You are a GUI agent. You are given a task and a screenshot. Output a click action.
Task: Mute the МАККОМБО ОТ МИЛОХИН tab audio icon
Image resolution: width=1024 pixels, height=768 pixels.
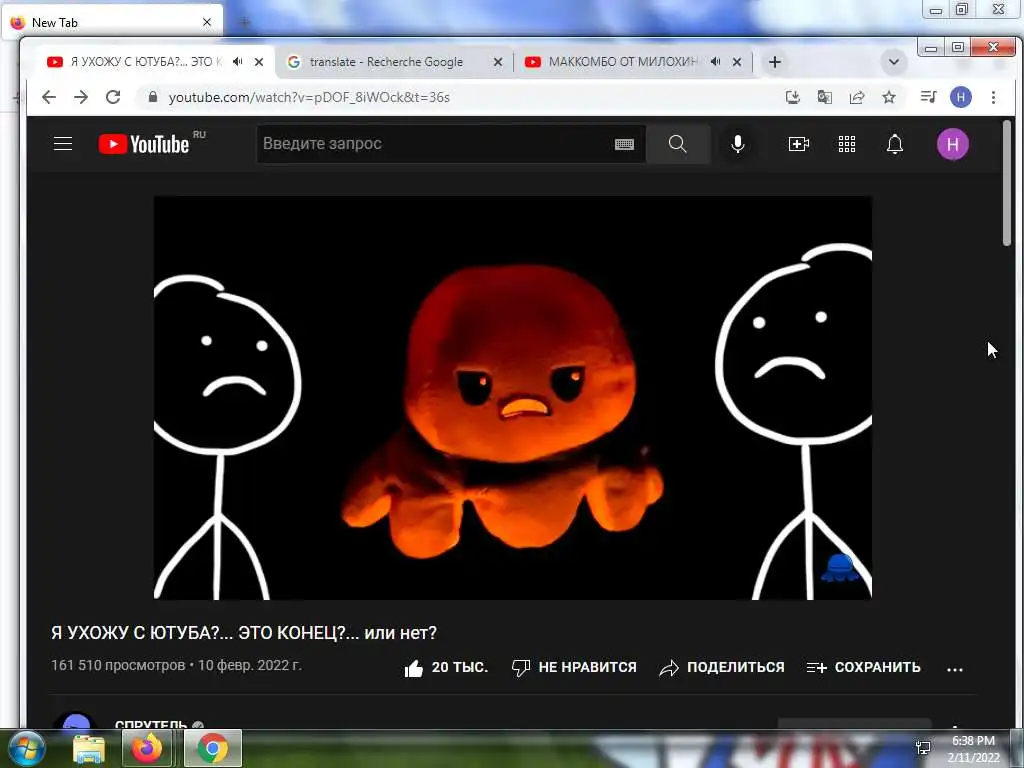pyautogui.click(x=716, y=61)
